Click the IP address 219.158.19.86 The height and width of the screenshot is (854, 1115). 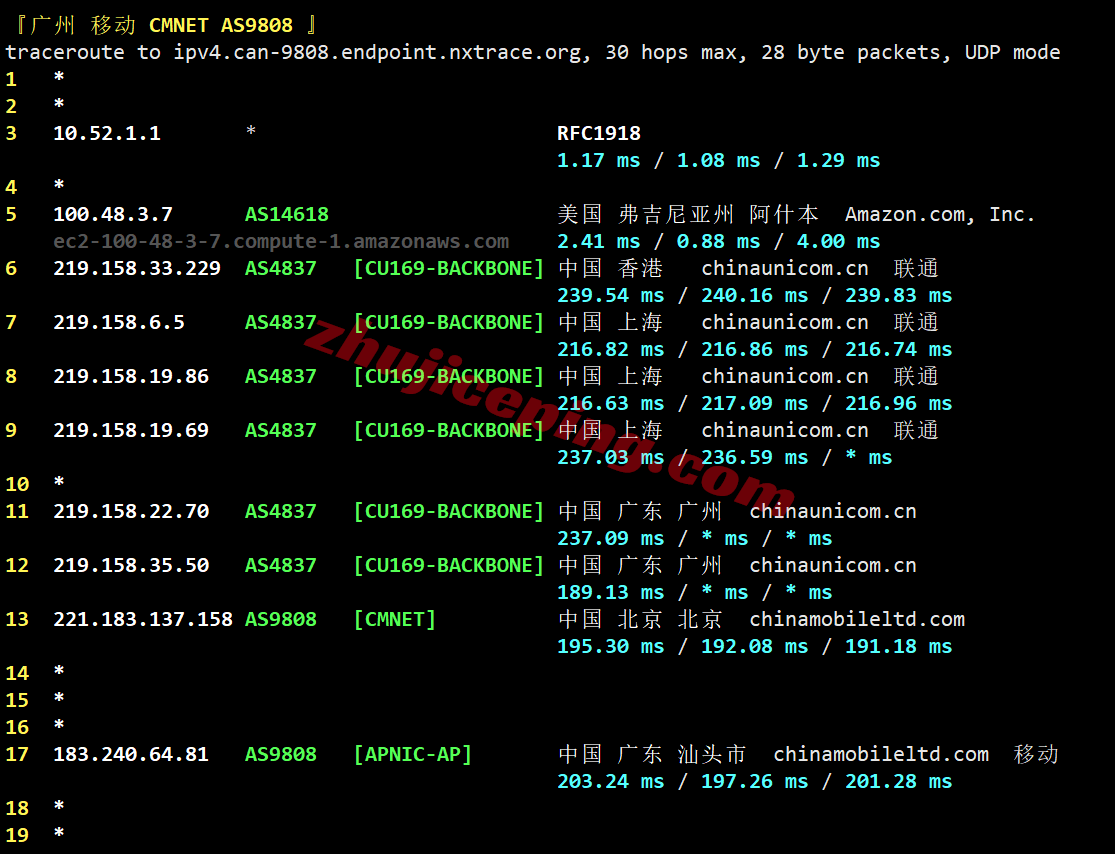(131, 377)
